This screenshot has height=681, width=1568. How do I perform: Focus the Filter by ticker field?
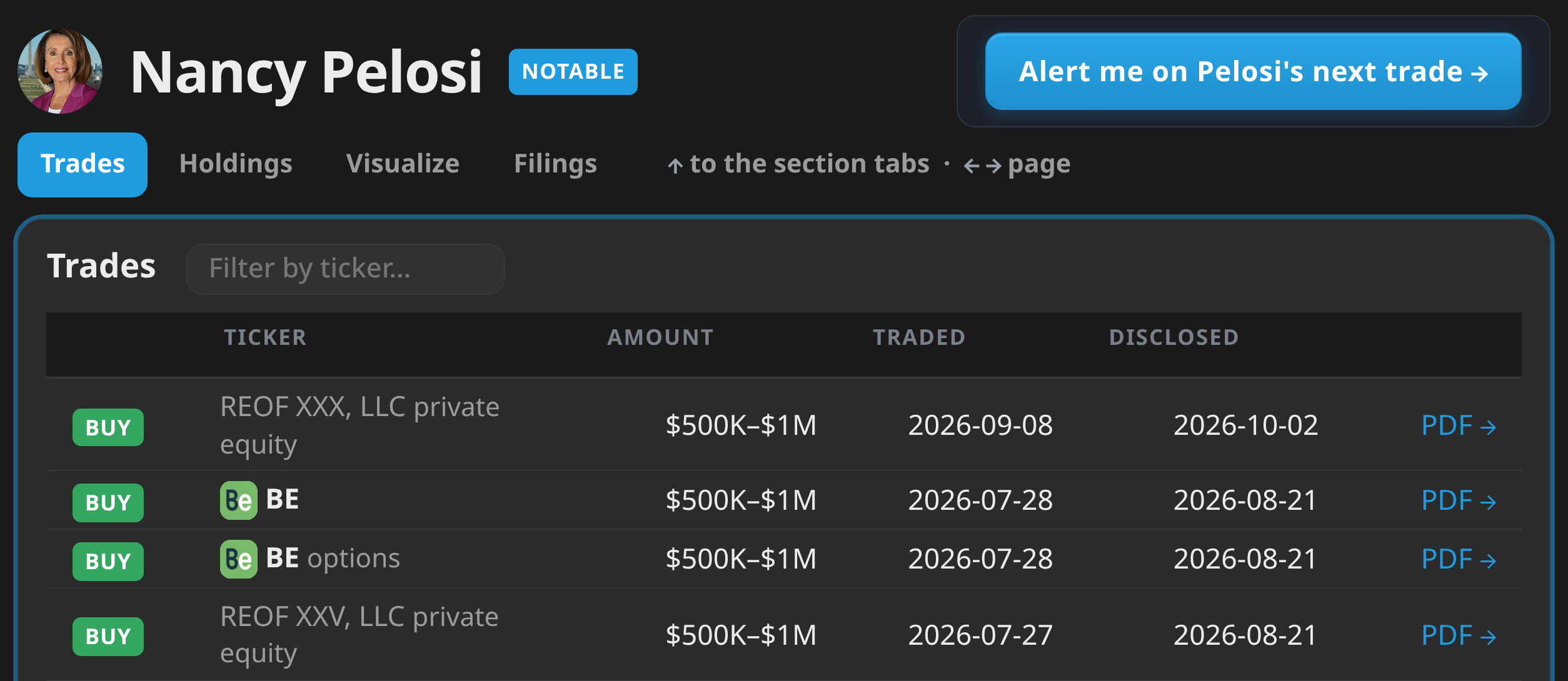click(346, 269)
